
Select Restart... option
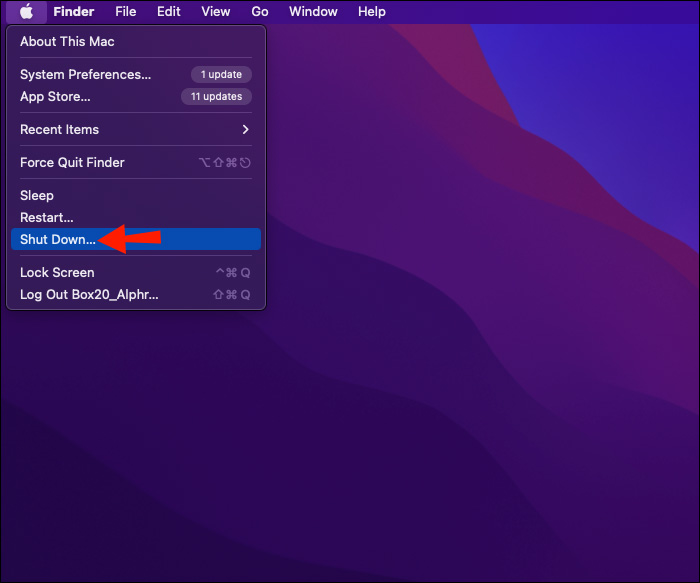[x=136, y=217]
